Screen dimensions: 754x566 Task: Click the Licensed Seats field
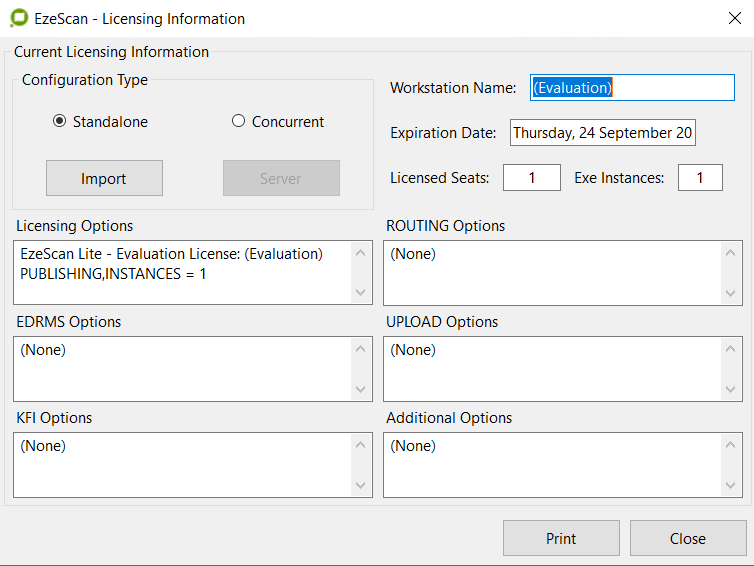531,178
